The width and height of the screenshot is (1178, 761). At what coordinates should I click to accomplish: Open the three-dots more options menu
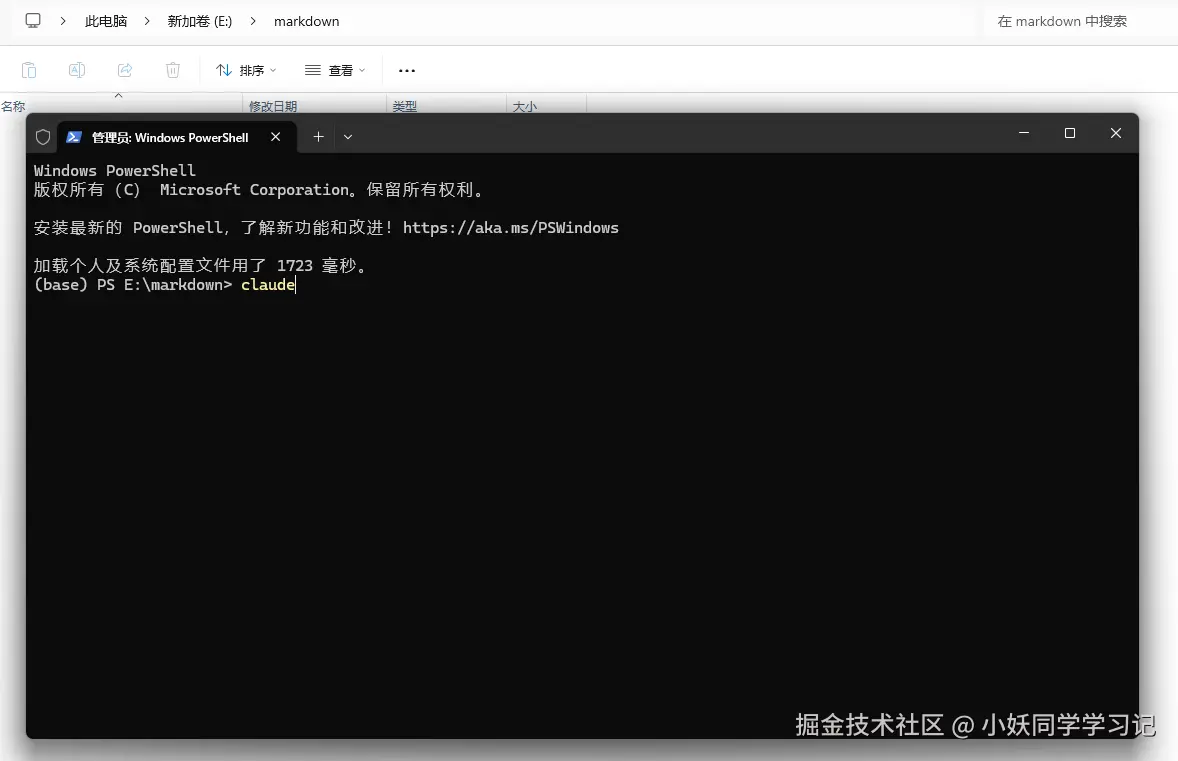click(406, 70)
